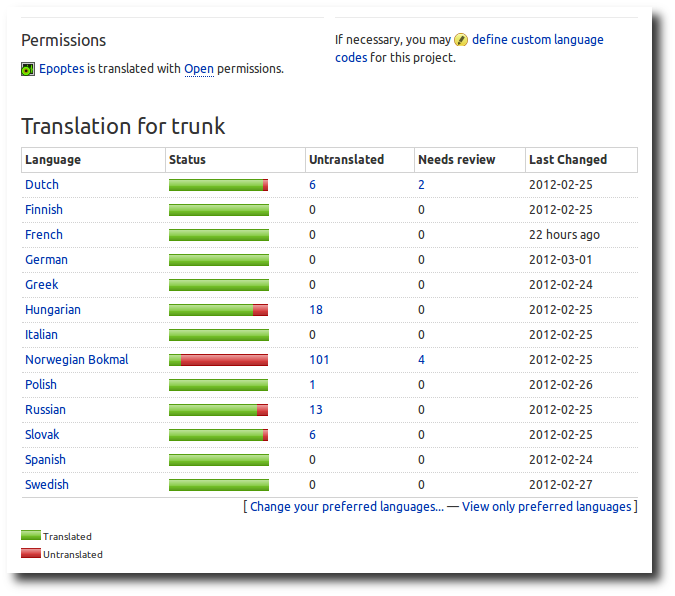675x596 pixels.
Task: Click the Norwegian Bokmal status progress bar
Action: point(218,360)
